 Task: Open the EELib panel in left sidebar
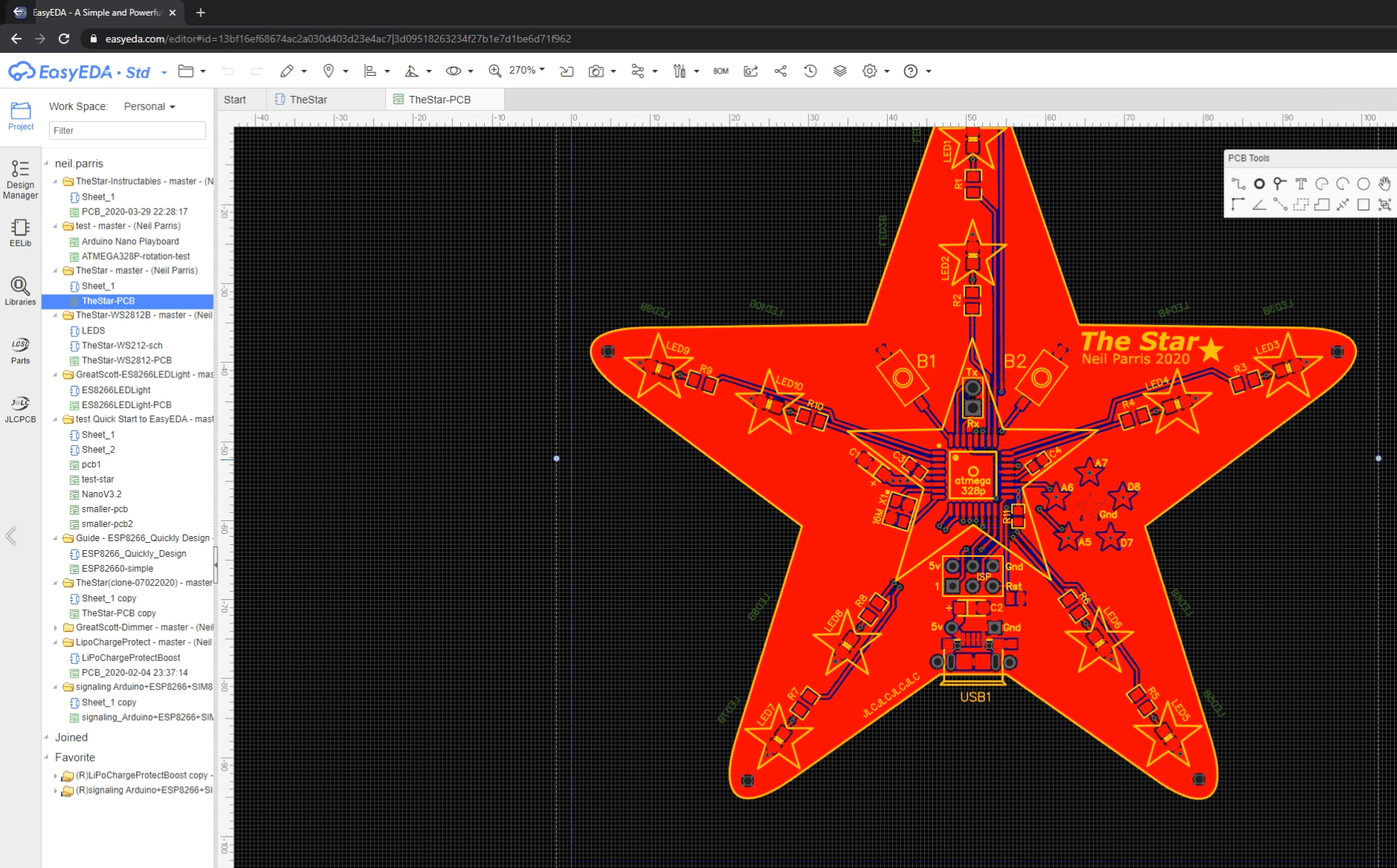pyautogui.click(x=20, y=232)
